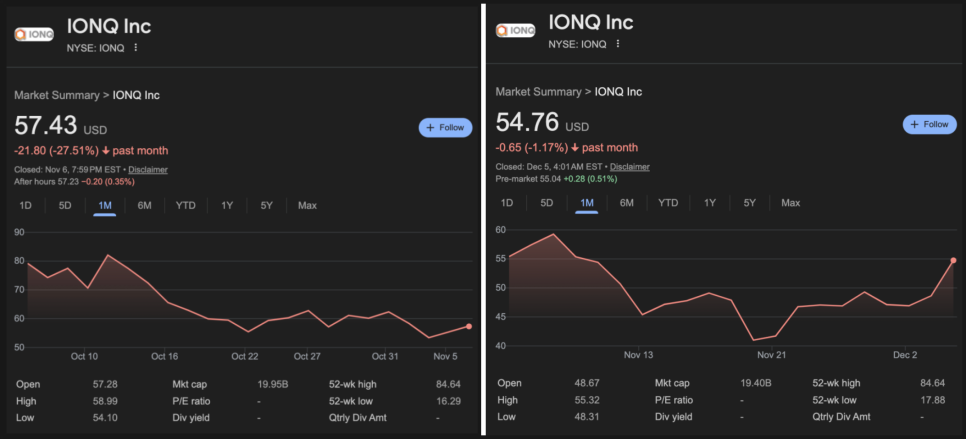Open Disclaimer link next to Dec 5 close
966x439 pixels.
point(630,166)
